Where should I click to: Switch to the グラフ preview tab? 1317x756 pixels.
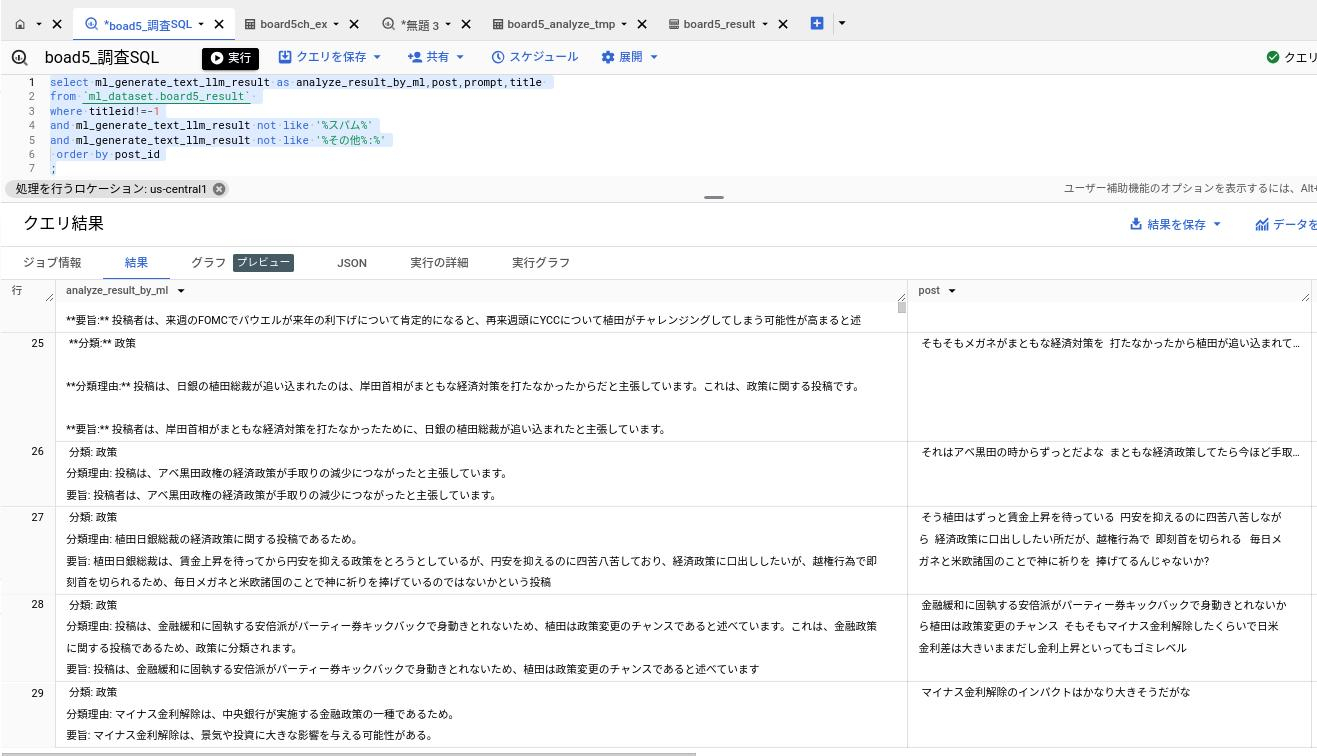coord(242,262)
